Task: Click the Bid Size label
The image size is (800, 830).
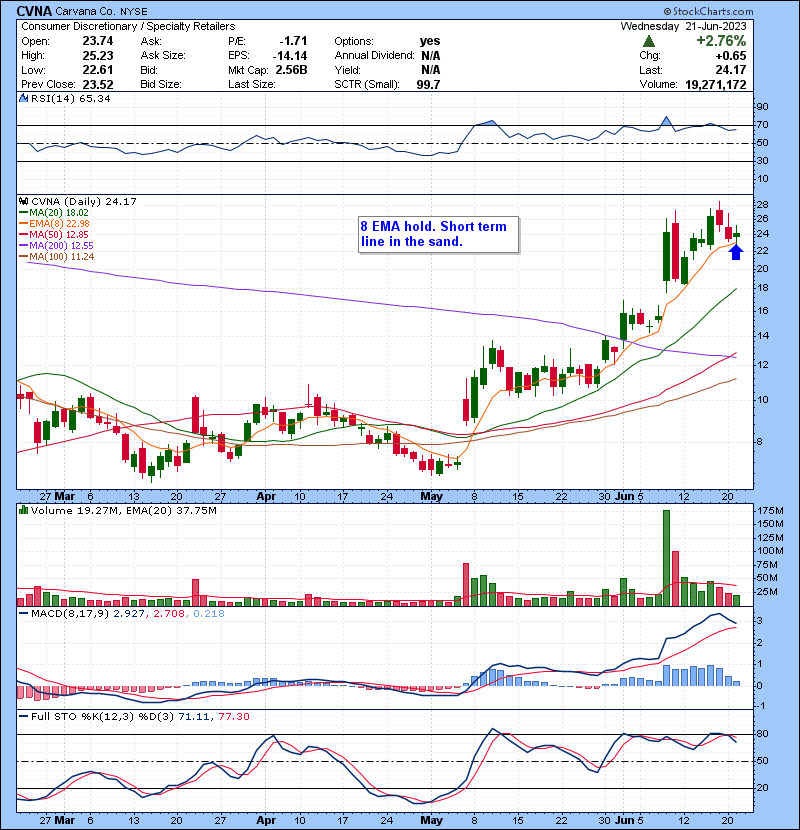Action: (x=161, y=85)
